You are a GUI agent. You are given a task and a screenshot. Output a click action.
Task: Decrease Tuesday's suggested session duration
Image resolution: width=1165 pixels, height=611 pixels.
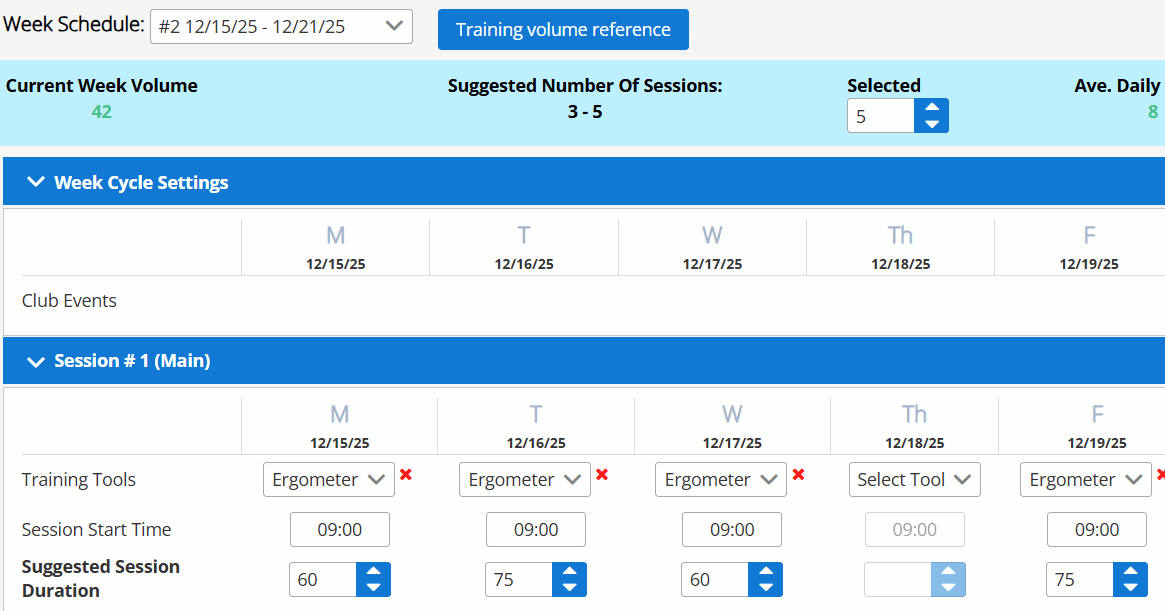click(570, 588)
